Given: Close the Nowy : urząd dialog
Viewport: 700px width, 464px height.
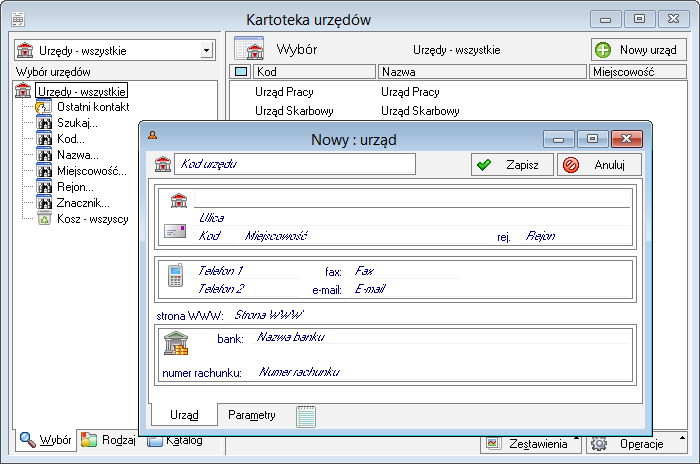Looking at the screenshot, I should (627, 139).
